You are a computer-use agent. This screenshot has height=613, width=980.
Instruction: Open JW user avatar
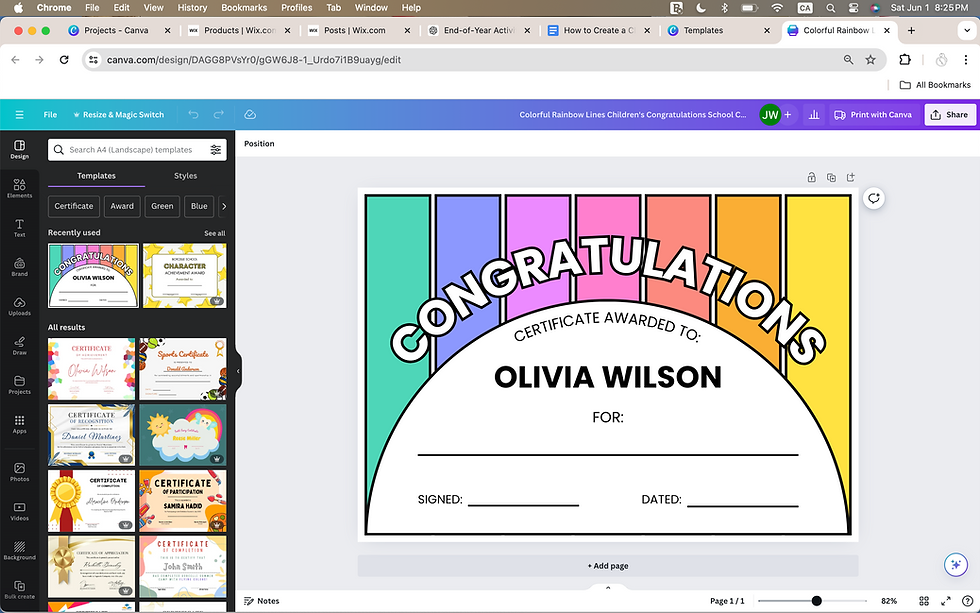[x=770, y=115]
